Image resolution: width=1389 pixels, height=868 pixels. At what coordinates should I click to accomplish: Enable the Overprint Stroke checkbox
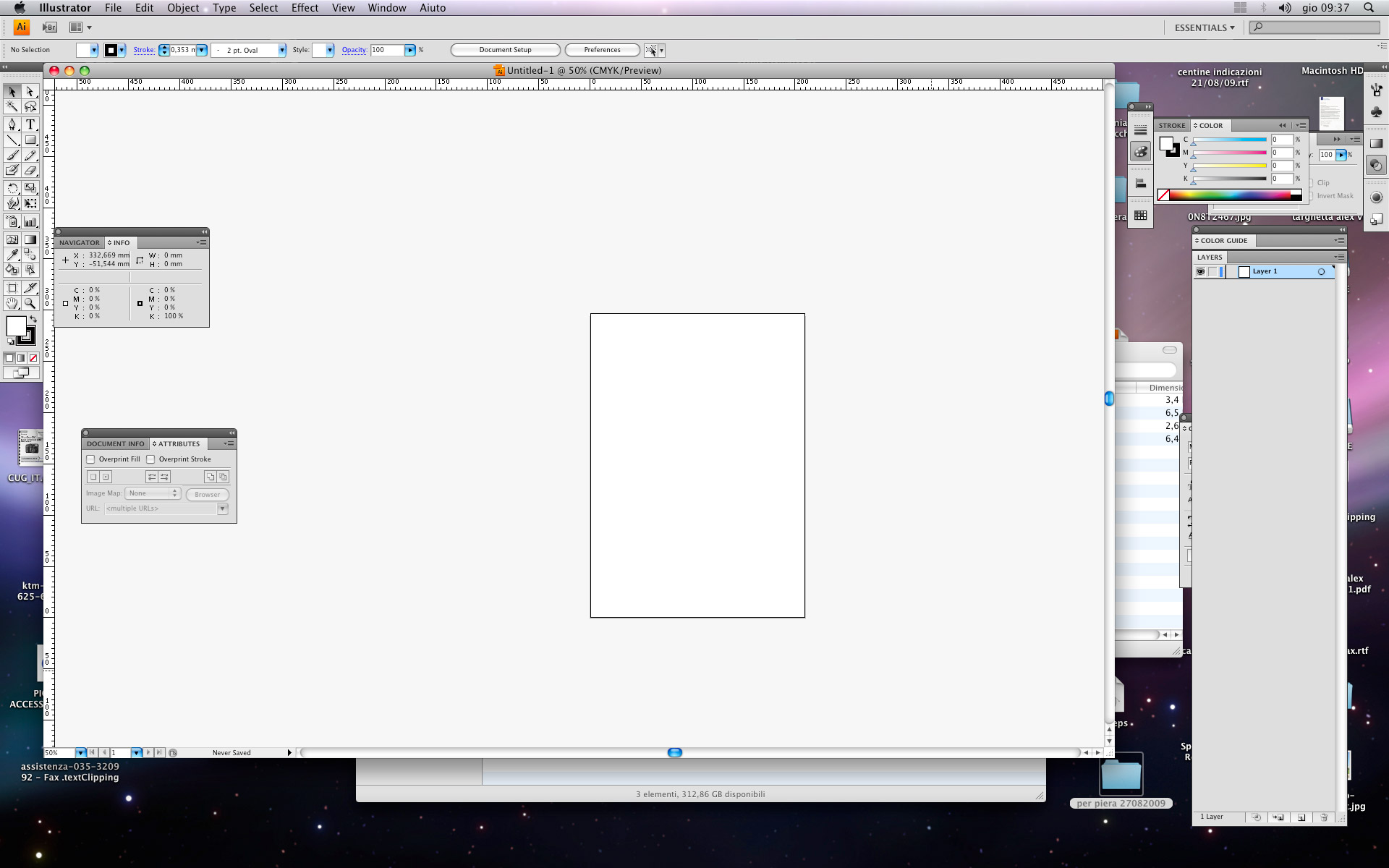[150, 459]
